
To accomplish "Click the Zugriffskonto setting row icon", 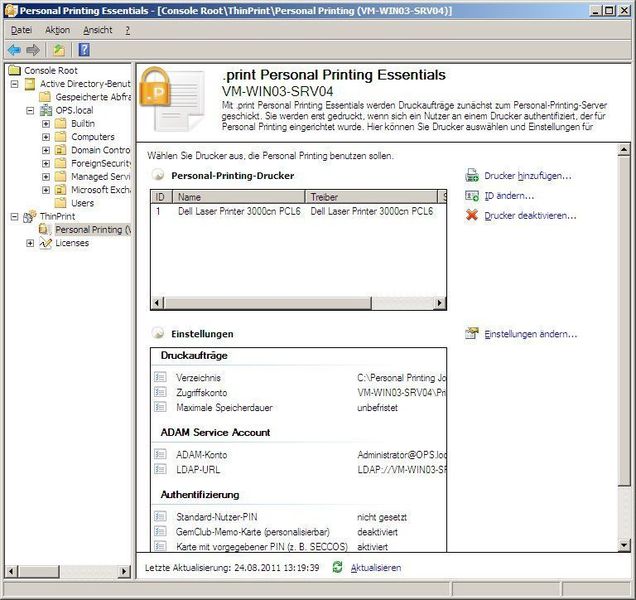I will (x=160, y=392).
